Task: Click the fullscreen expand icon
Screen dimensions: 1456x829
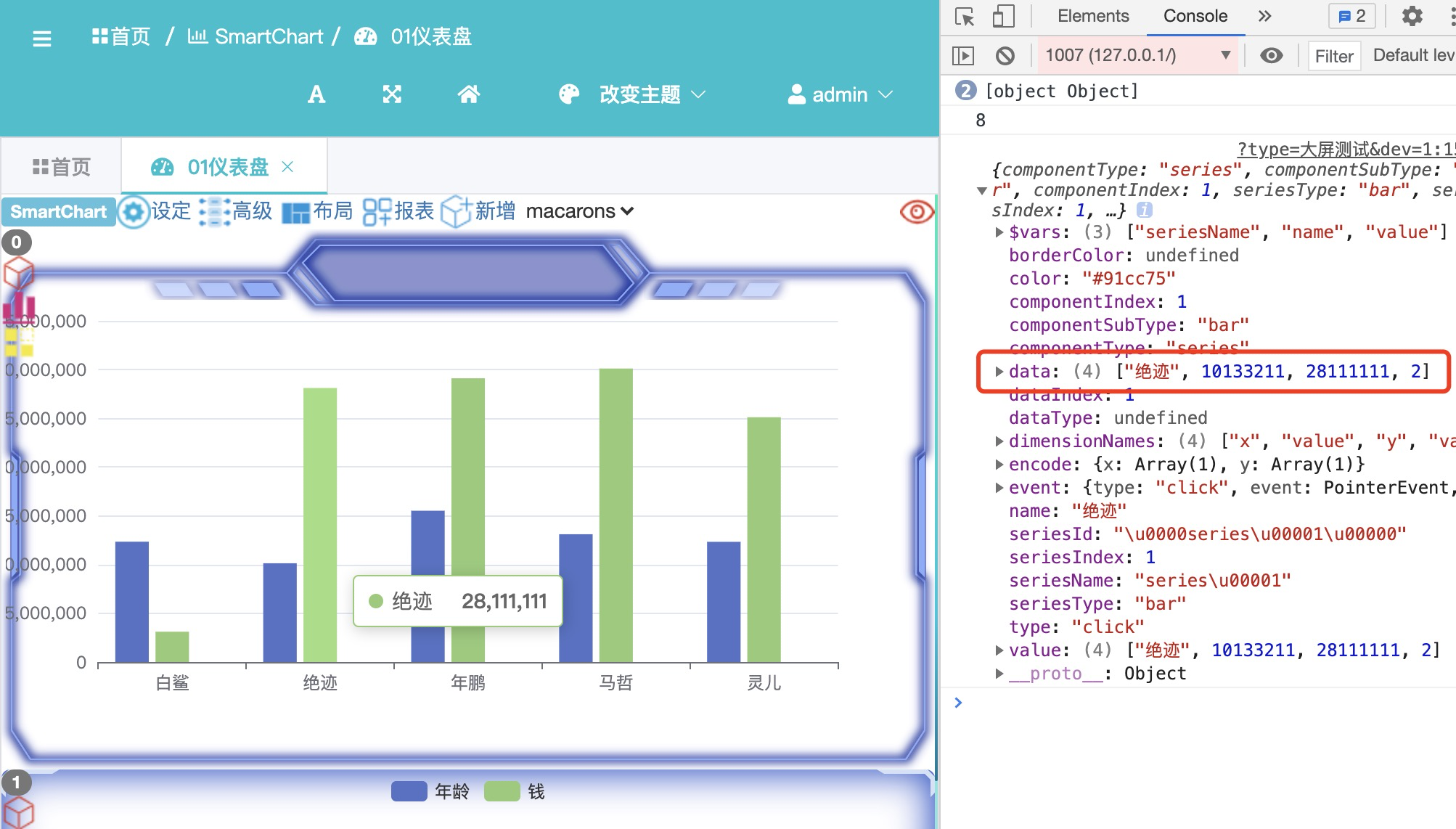Action: 392,94
